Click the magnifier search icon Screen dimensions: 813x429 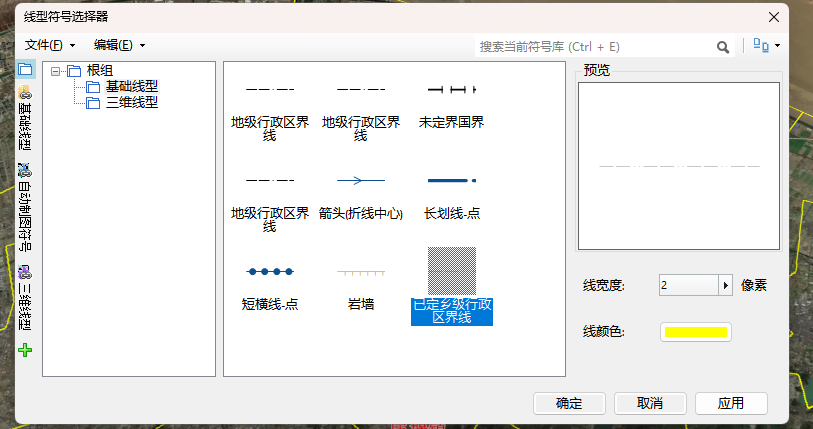pos(723,47)
